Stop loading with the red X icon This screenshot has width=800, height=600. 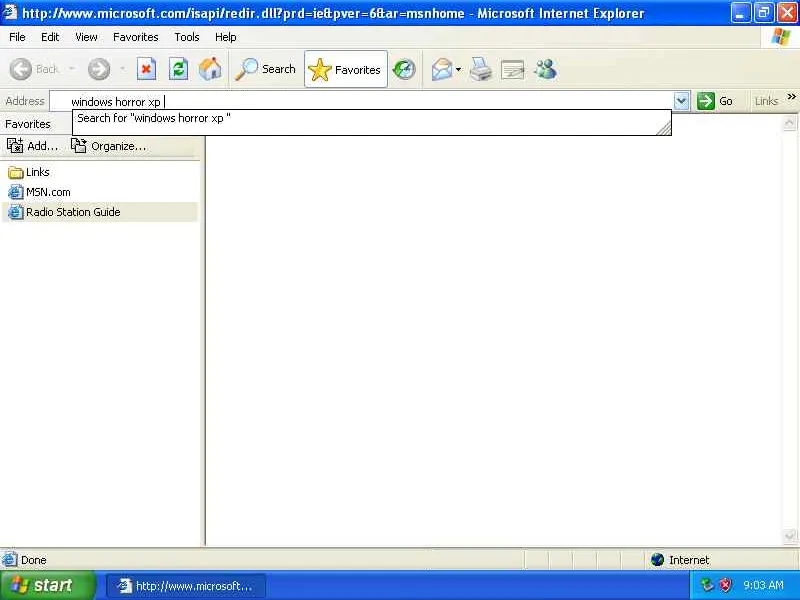[x=146, y=69]
